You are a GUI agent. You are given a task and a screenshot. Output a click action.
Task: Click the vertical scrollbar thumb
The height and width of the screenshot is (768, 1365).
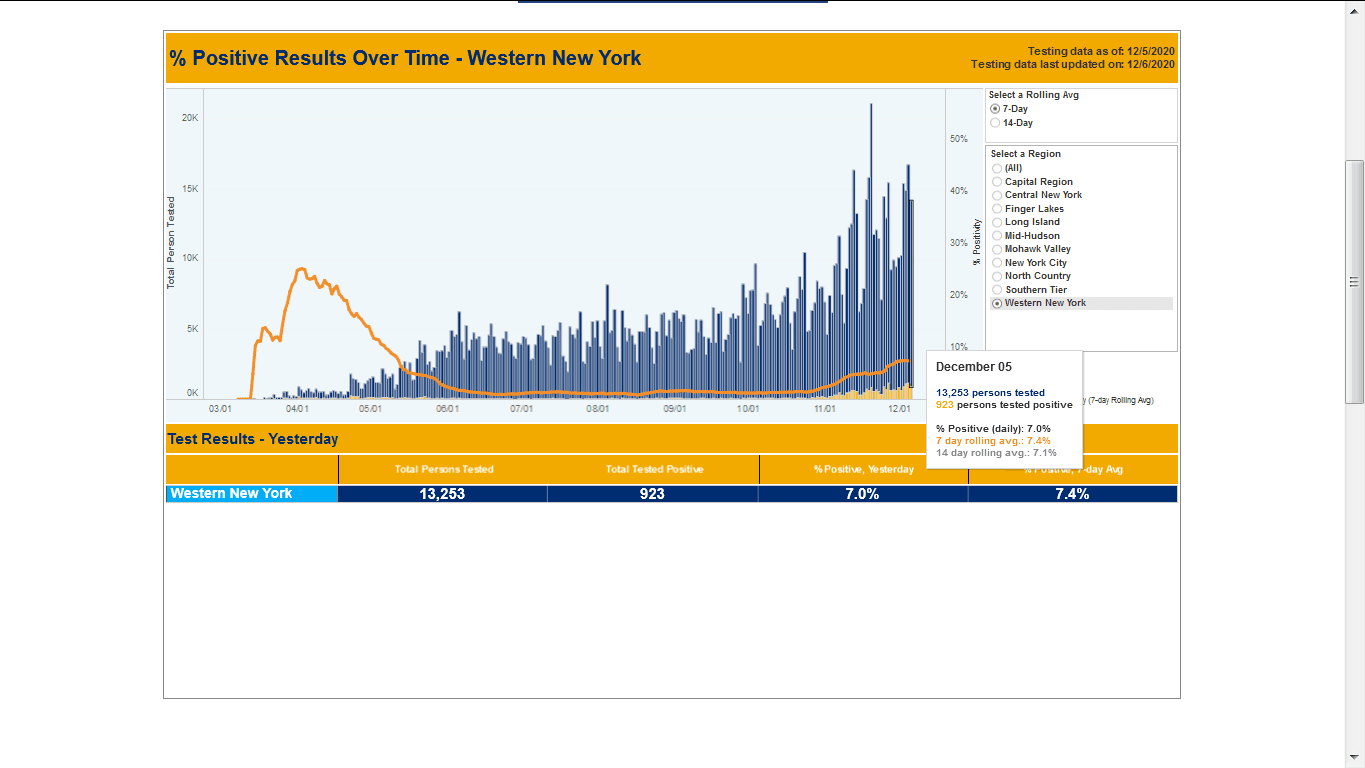coord(1354,281)
